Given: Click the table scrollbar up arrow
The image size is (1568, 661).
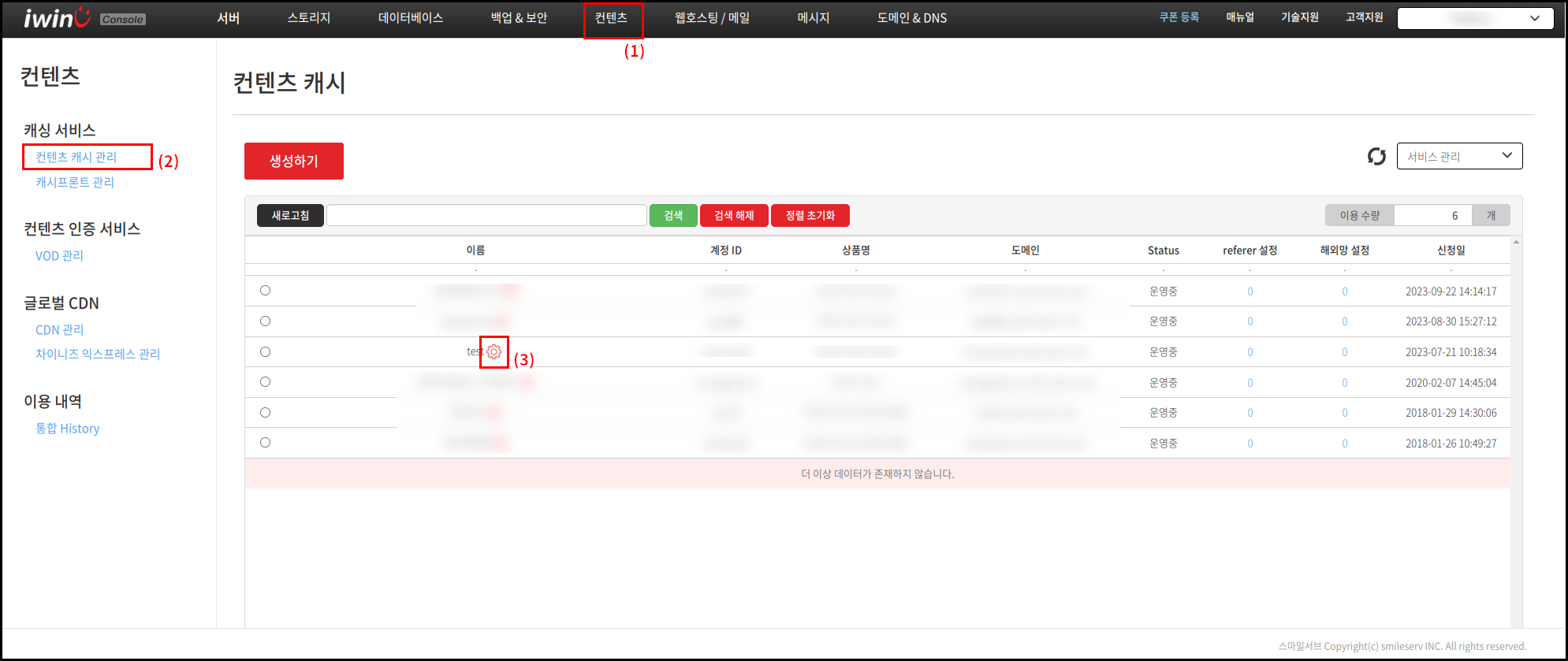Looking at the screenshot, I should click(x=1516, y=243).
